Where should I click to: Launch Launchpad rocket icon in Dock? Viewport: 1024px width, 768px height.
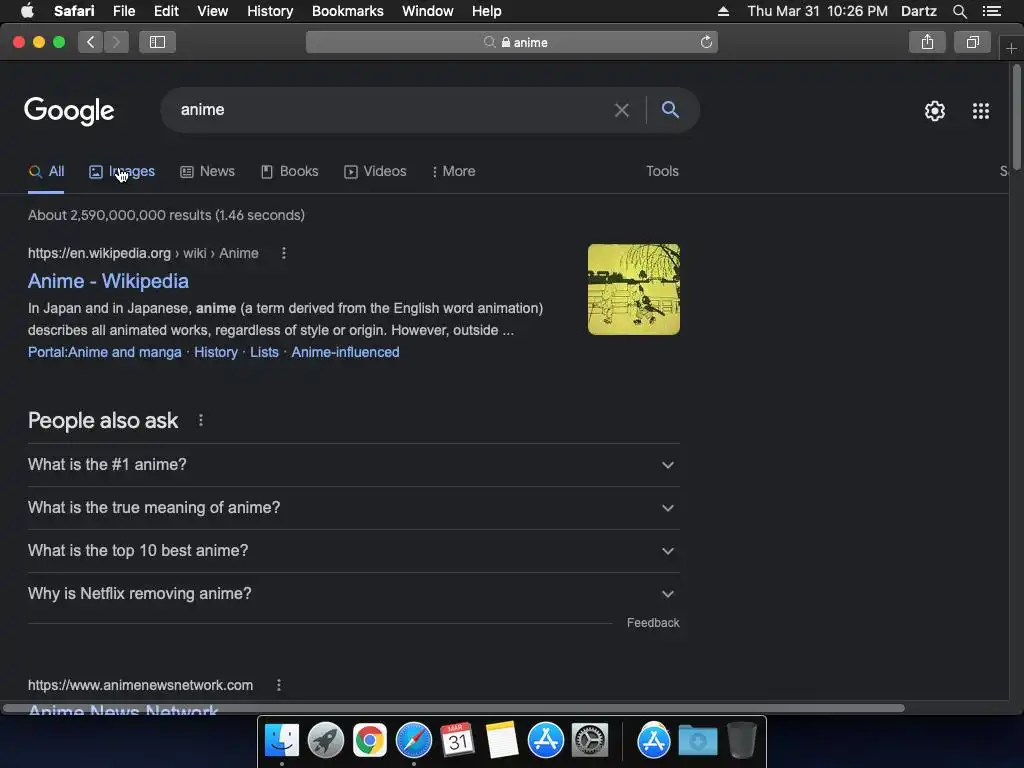click(326, 741)
